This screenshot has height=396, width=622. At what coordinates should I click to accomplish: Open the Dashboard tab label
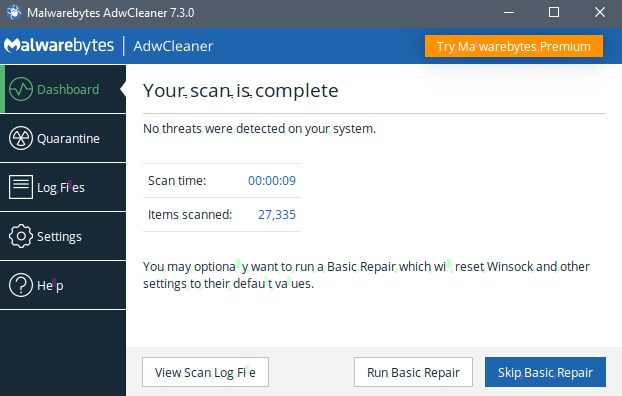click(x=68, y=89)
